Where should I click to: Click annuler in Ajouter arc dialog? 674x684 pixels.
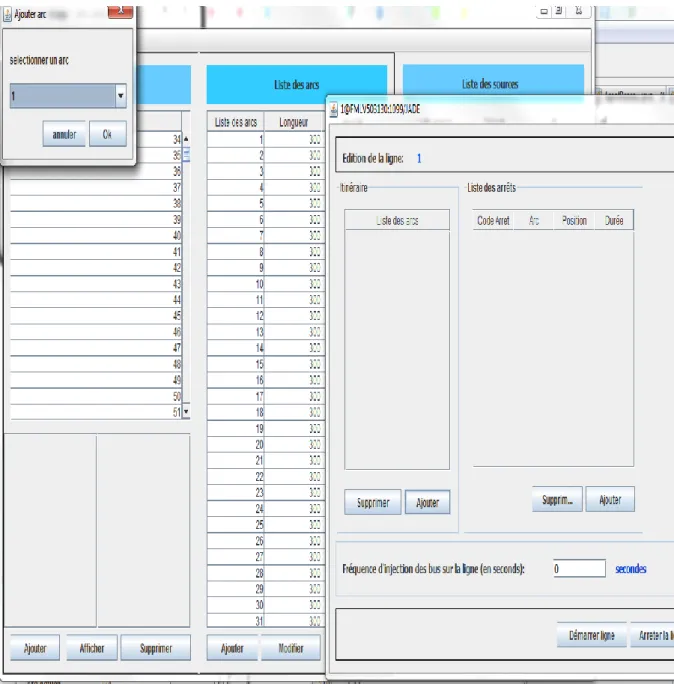tap(64, 134)
